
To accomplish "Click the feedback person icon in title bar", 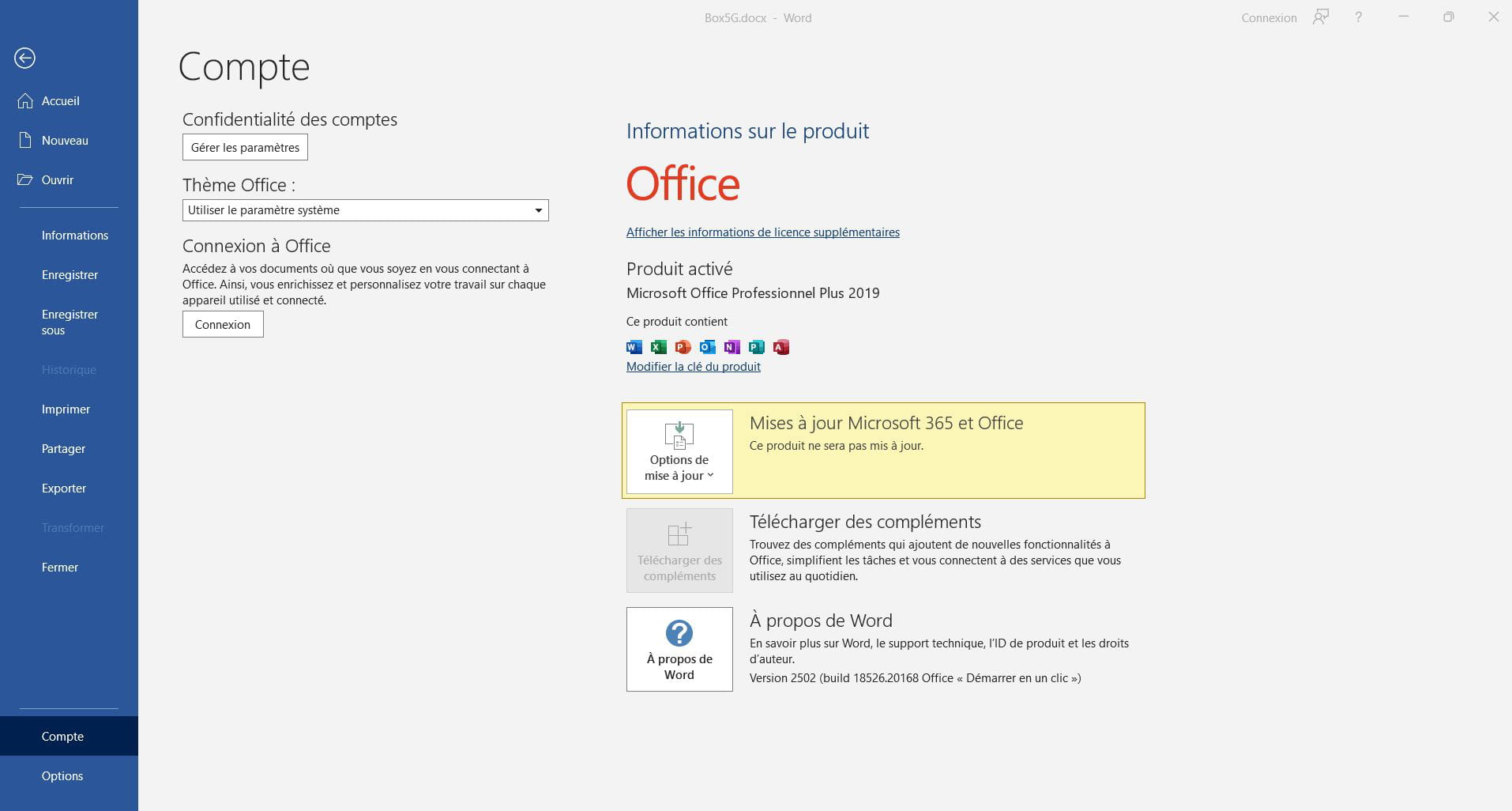I will [x=1320, y=17].
